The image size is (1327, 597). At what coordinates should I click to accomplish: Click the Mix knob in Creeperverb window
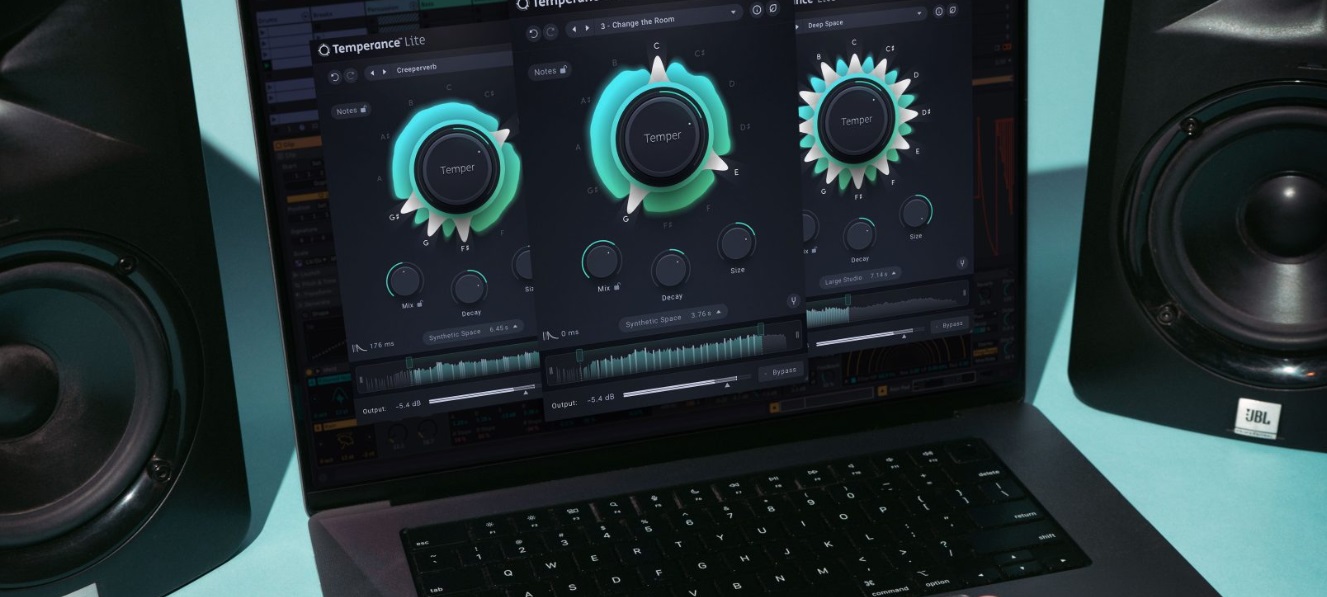(x=404, y=280)
